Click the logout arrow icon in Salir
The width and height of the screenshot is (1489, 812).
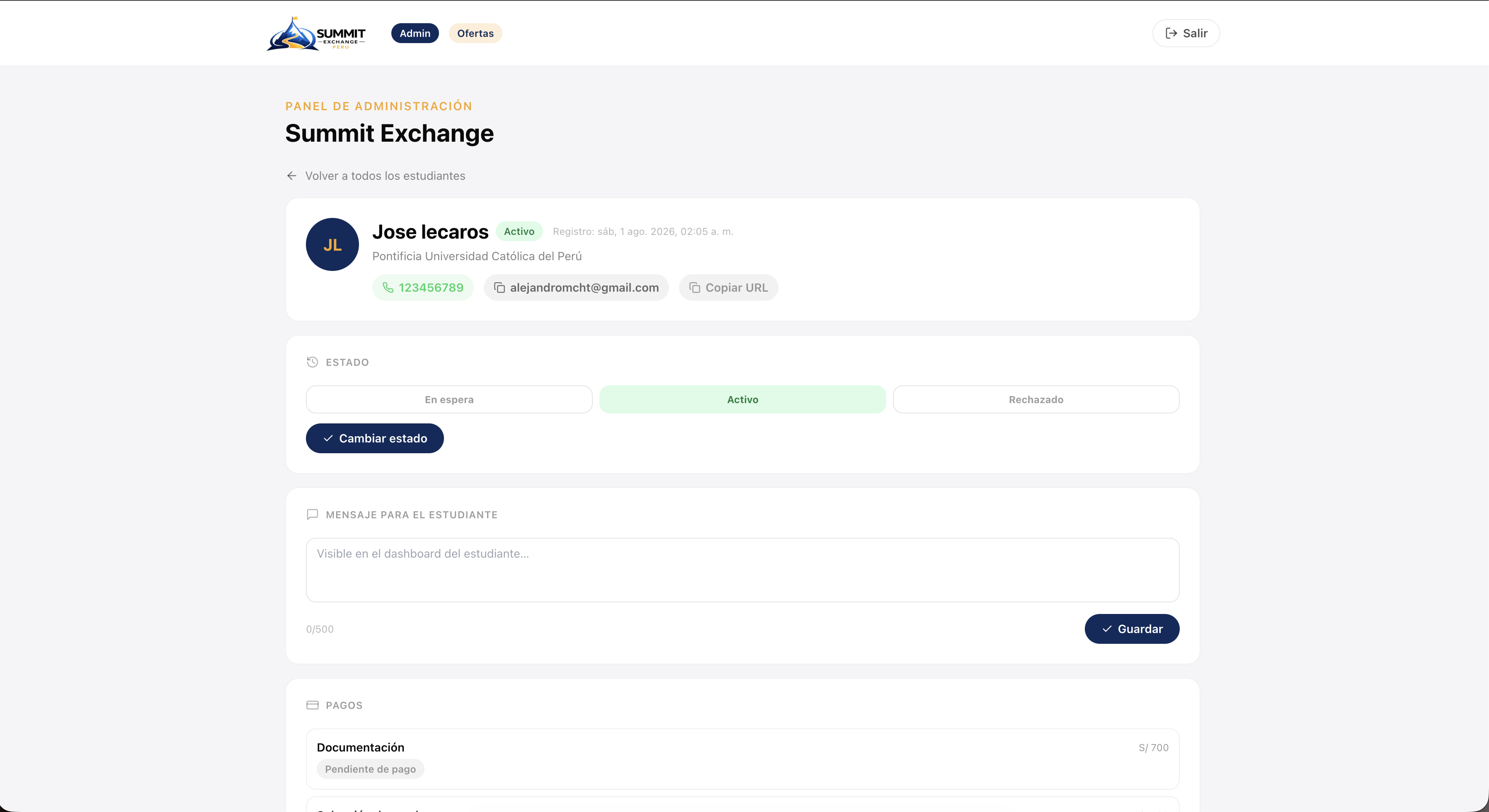(x=1171, y=34)
